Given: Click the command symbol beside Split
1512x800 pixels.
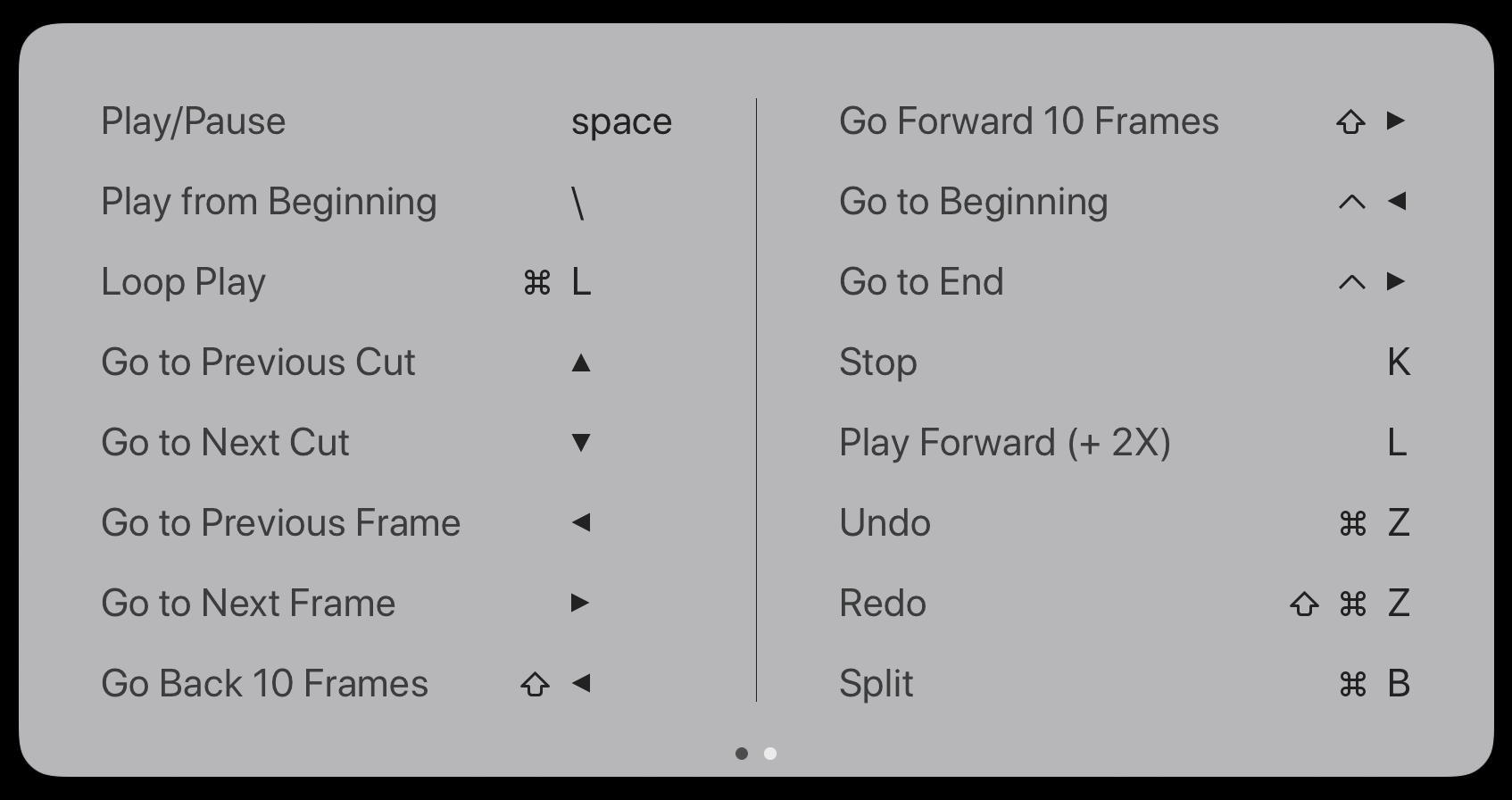Looking at the screenshot, I should [1353, 685].
